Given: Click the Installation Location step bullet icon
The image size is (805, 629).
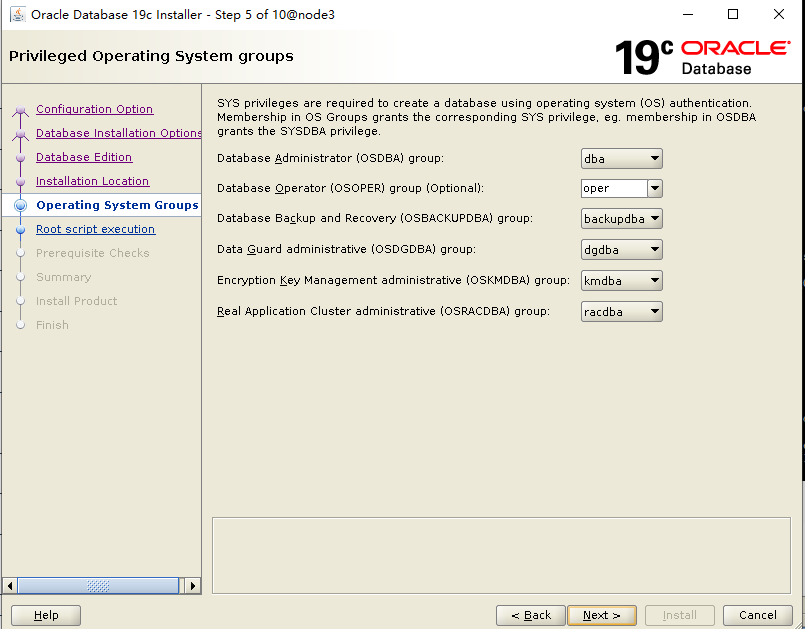Looking at the screenshot, I should (x=21, y=182).
